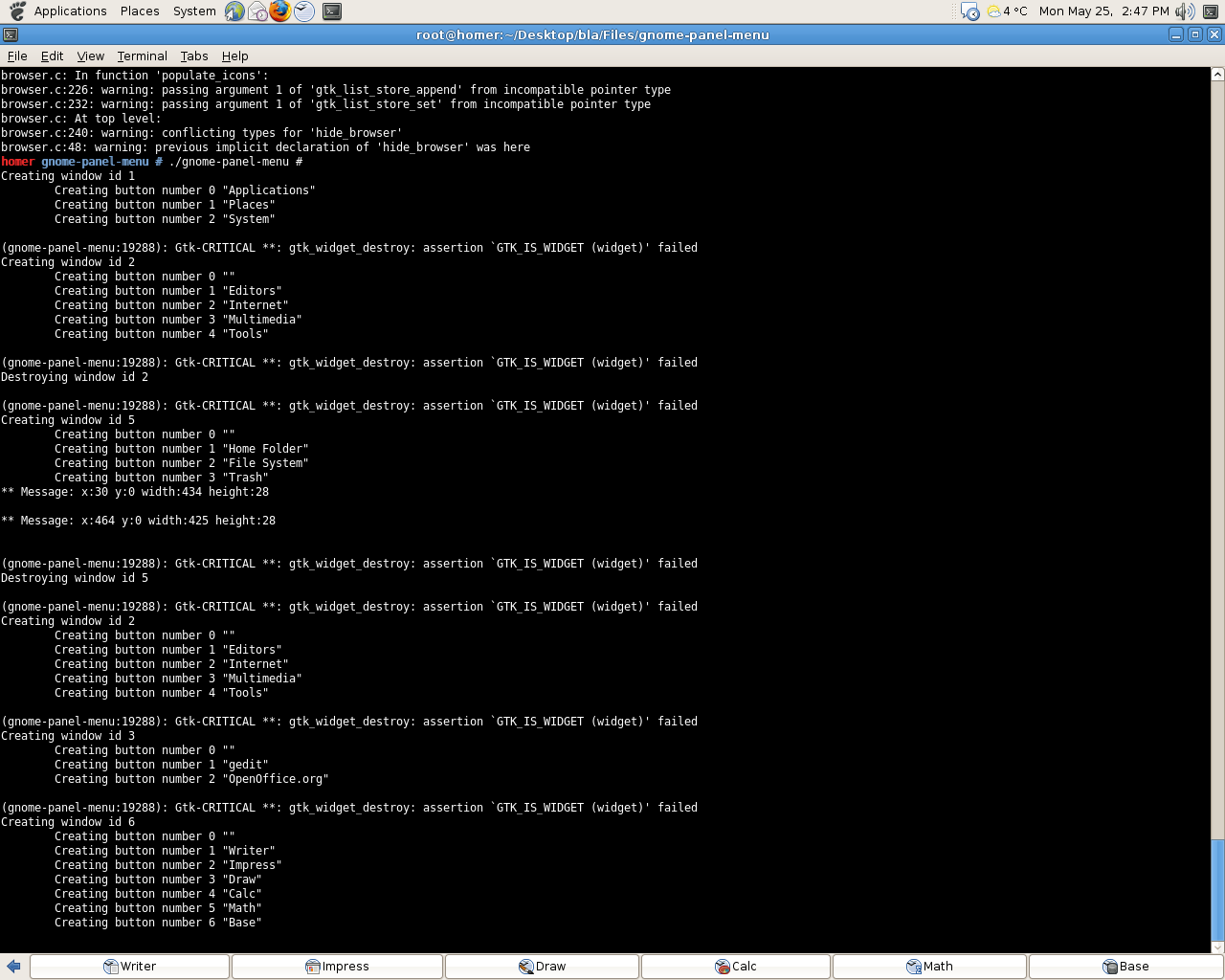The height and width of the screenshot is (980, 1225).
Task: Click terminal line creating button "Impress"
Action: coord(168,865)
